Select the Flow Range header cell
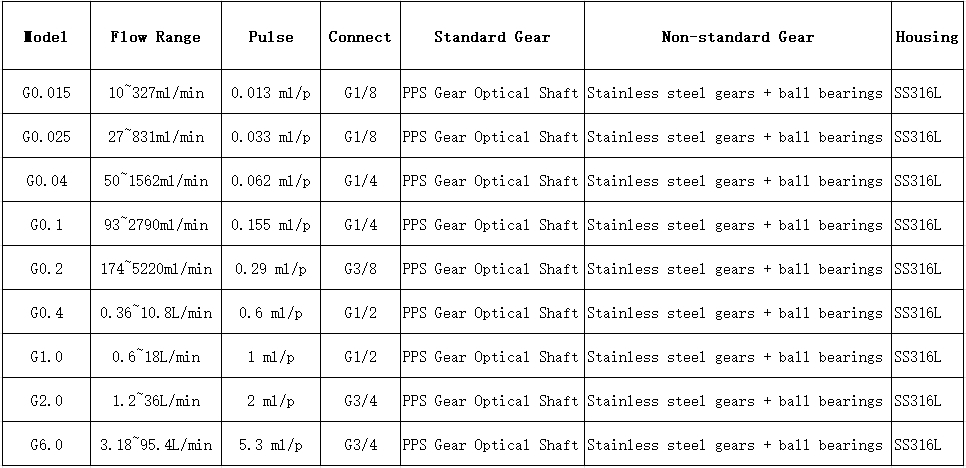Image resolution: width=966 pixels, height=468 pixels. point(156,37)
